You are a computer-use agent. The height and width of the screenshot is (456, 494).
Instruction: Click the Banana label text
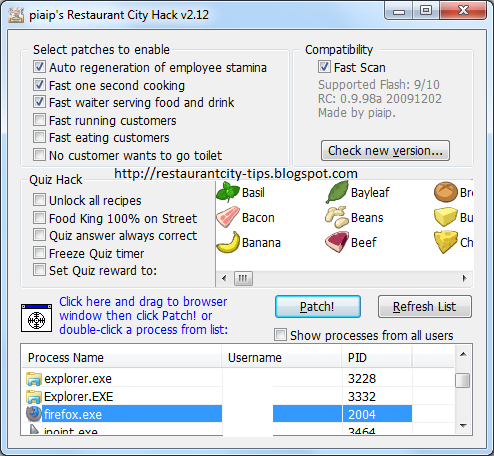[261, 242]
